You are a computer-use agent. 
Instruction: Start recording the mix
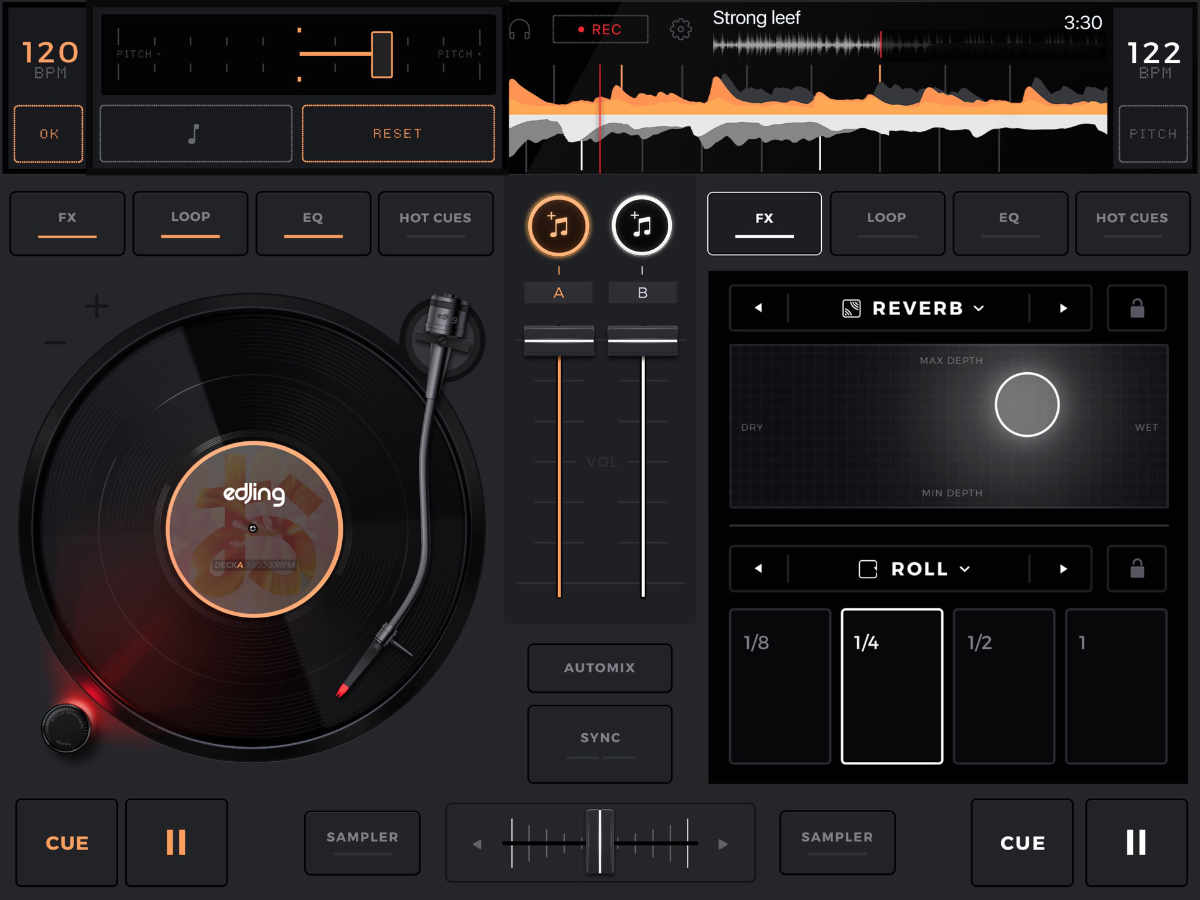pos(599,28)
